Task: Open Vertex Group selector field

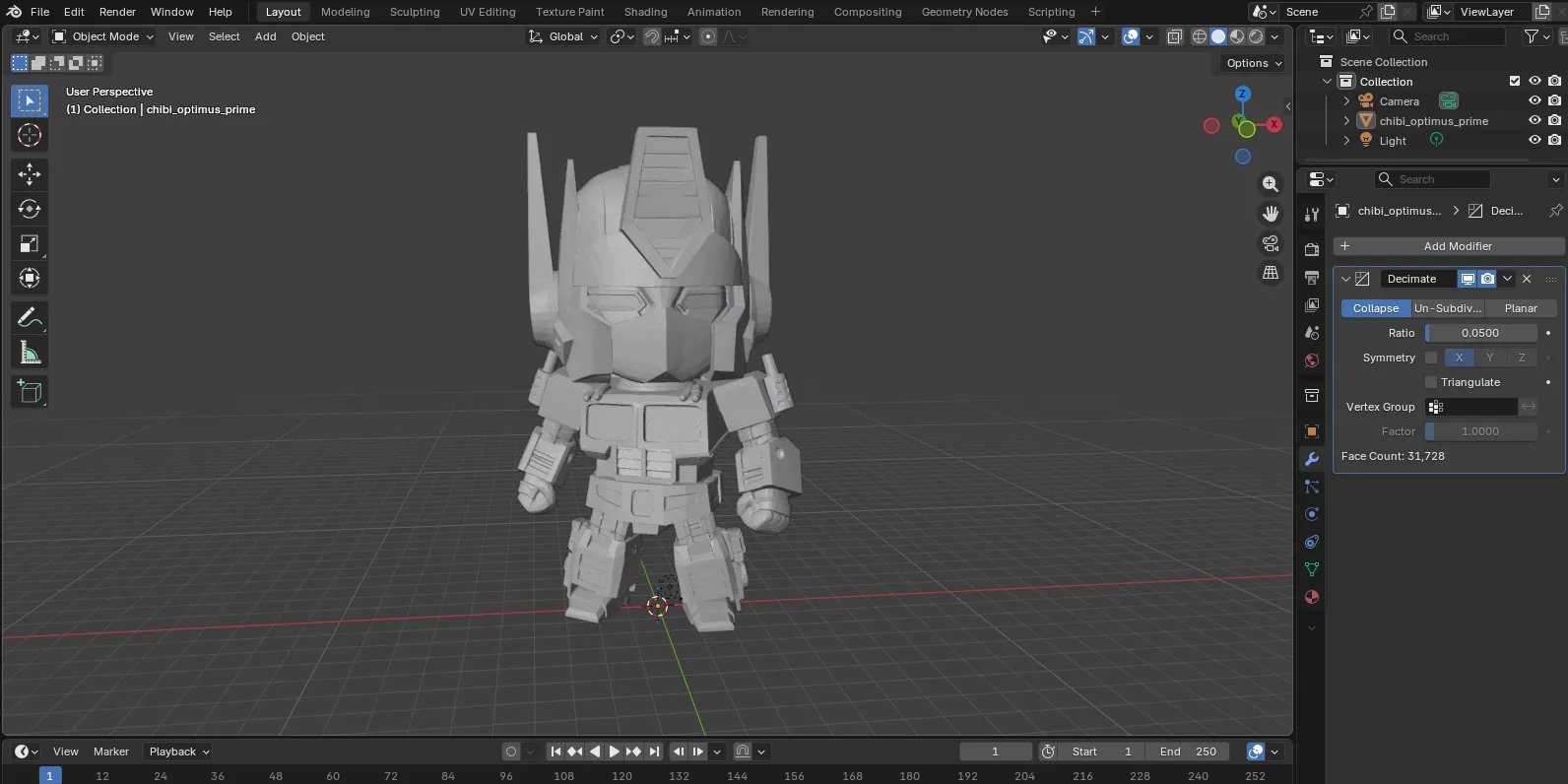Action: (1471, 407)
